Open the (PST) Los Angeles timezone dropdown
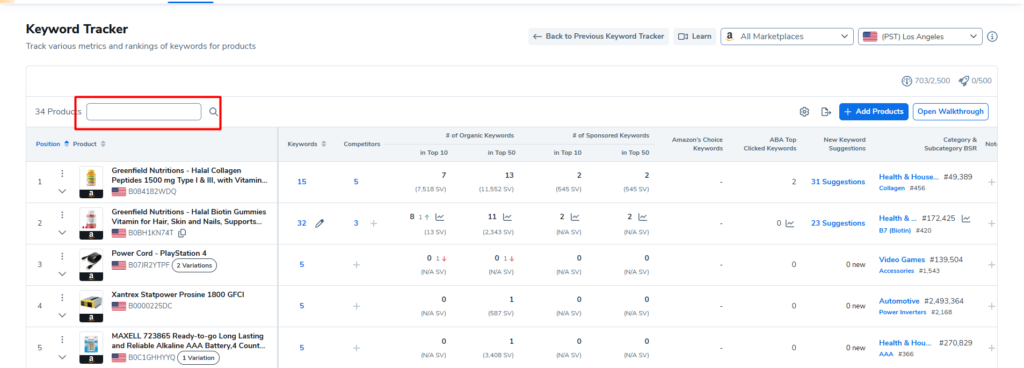This screenshot has width=1024, height=368. [x=920, y=37]
